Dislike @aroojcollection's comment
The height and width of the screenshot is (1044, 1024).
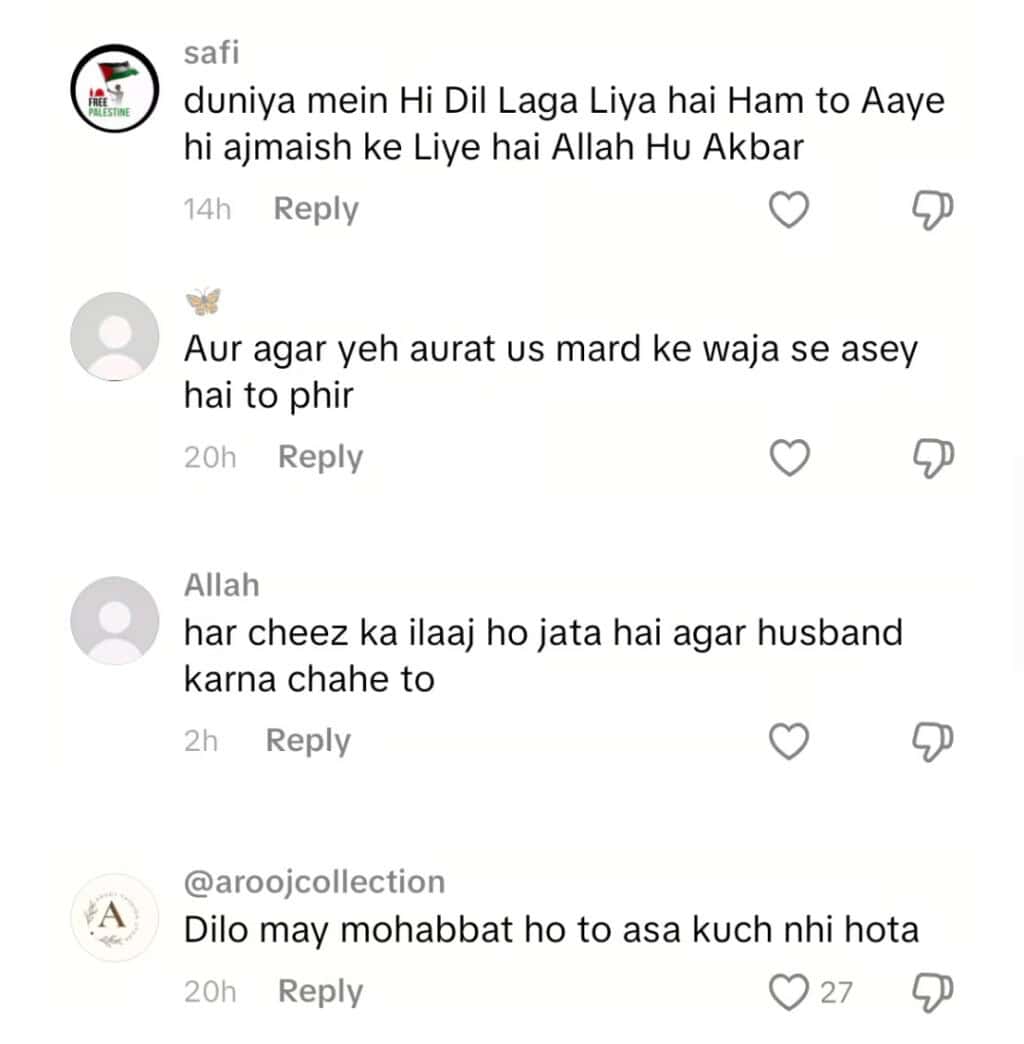pos(933,992)
